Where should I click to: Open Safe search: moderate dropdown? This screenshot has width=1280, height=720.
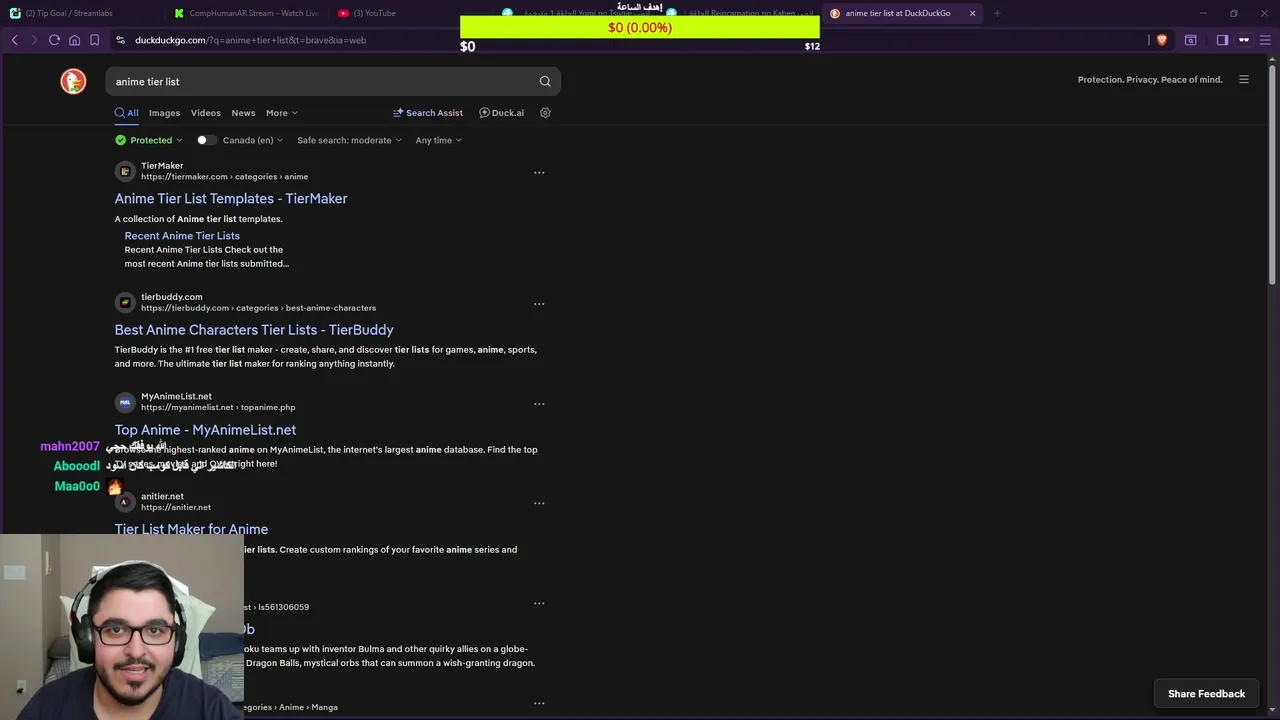tap(349, 140)
